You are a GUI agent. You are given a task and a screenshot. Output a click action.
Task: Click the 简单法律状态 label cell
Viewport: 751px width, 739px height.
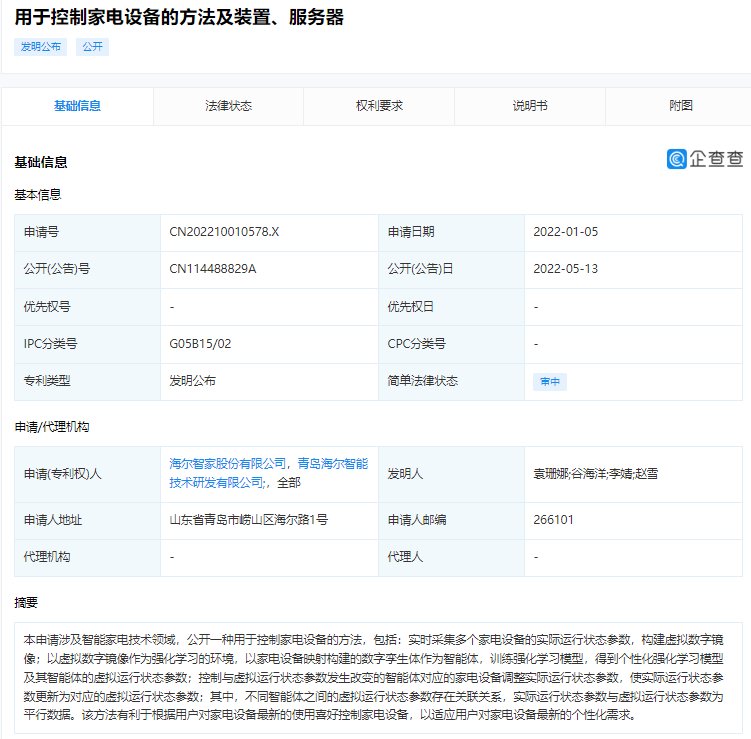click(x=452, y=382)
